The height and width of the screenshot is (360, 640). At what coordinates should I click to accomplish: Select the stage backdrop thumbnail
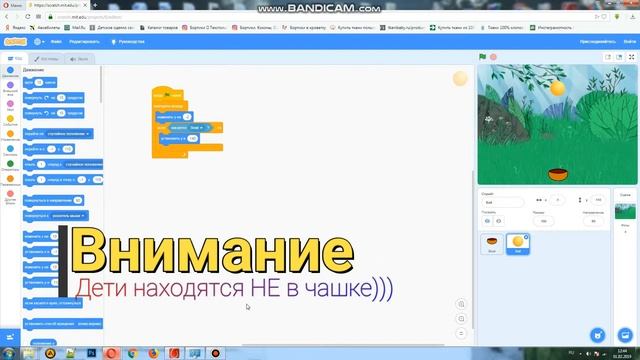click(x=625, y=211)
